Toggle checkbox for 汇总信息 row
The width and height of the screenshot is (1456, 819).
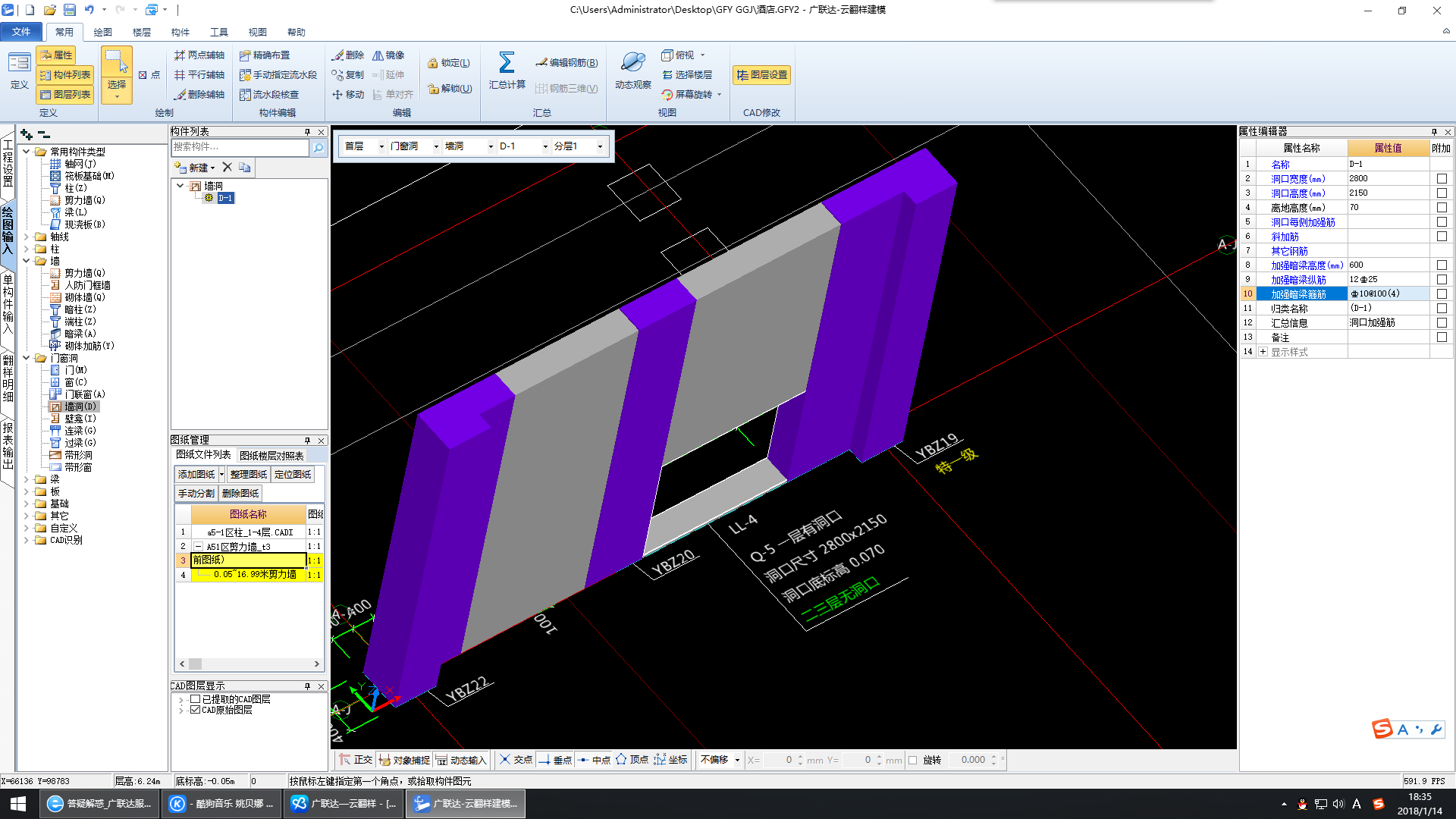(1442, 323)
